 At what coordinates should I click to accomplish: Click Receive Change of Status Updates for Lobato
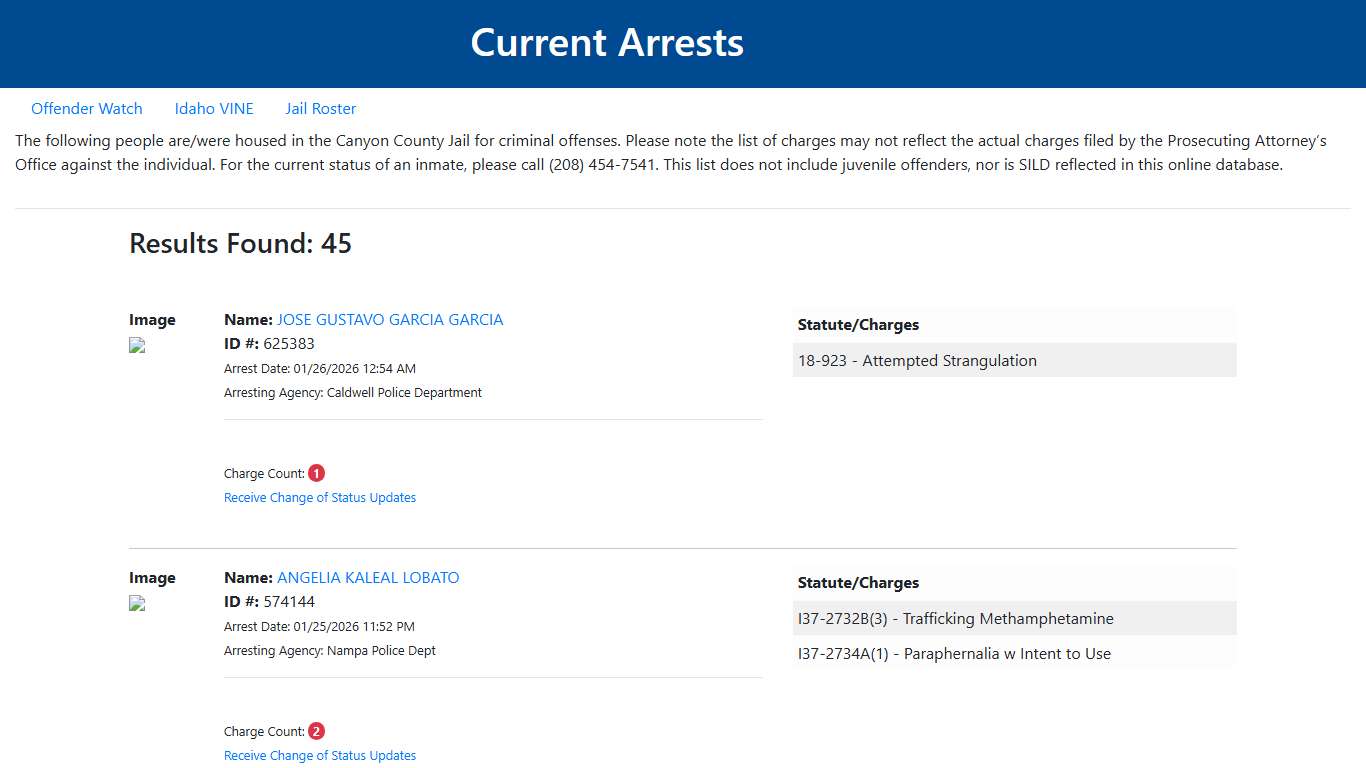[x=320, y=755]
